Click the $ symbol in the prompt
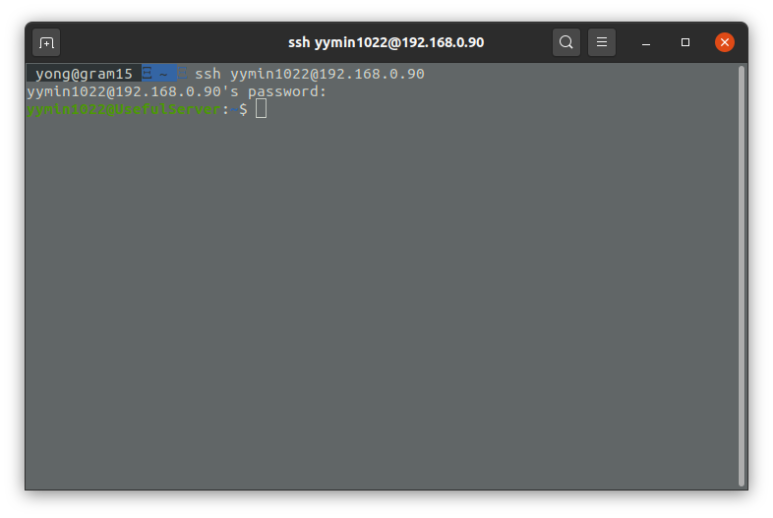This screenshot has width=773, height=518. [x=243, y=109]
